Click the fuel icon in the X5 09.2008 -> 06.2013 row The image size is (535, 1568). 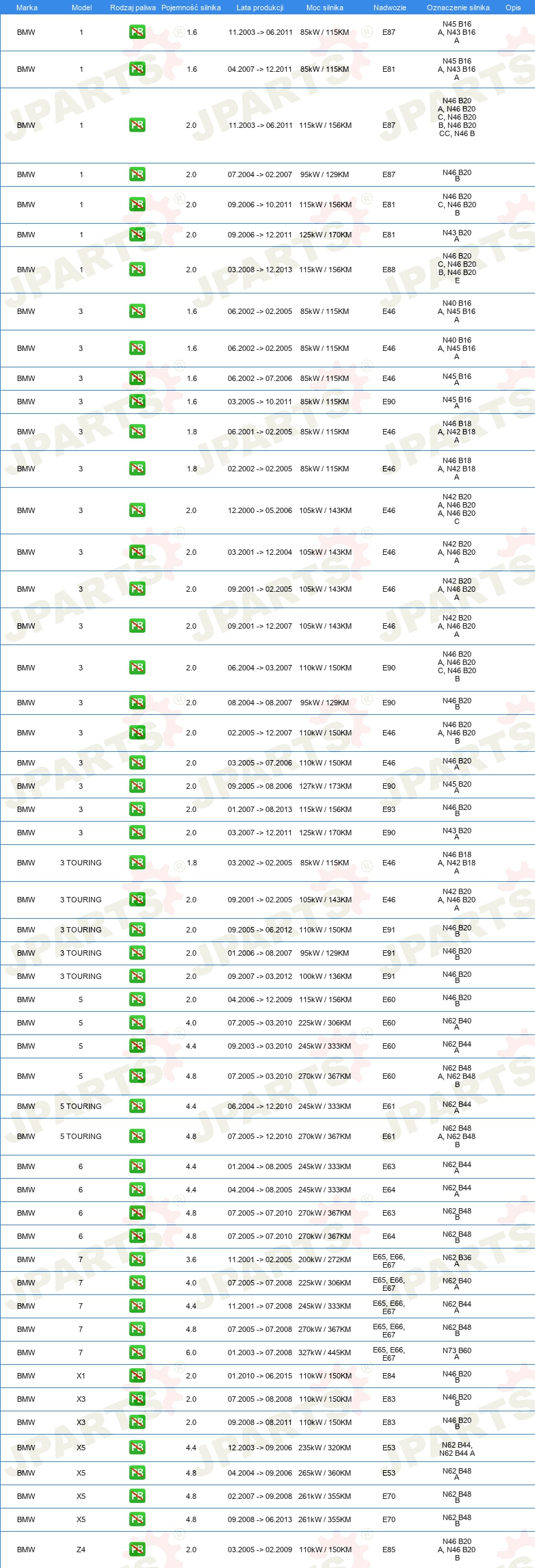click(137, 1519)
